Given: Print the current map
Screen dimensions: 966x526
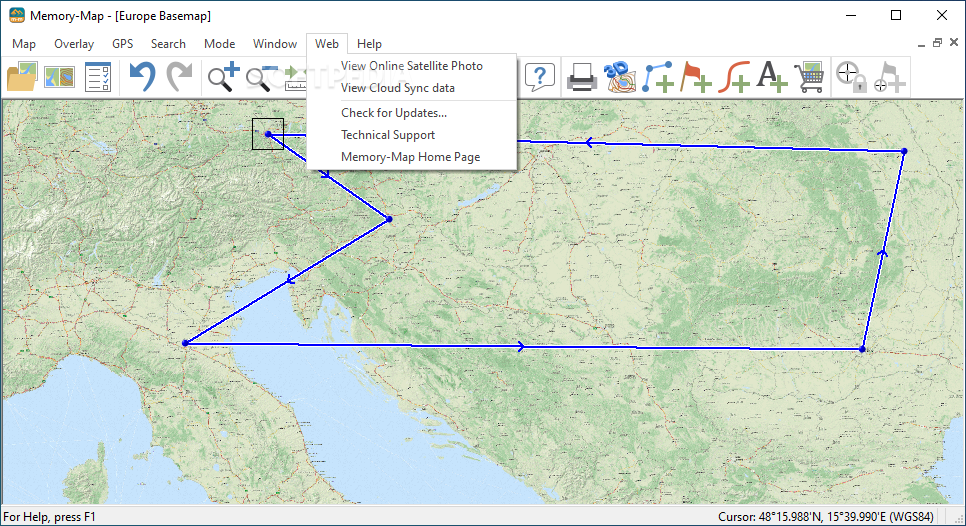Looking at the screenshot, I should point(582,77).
